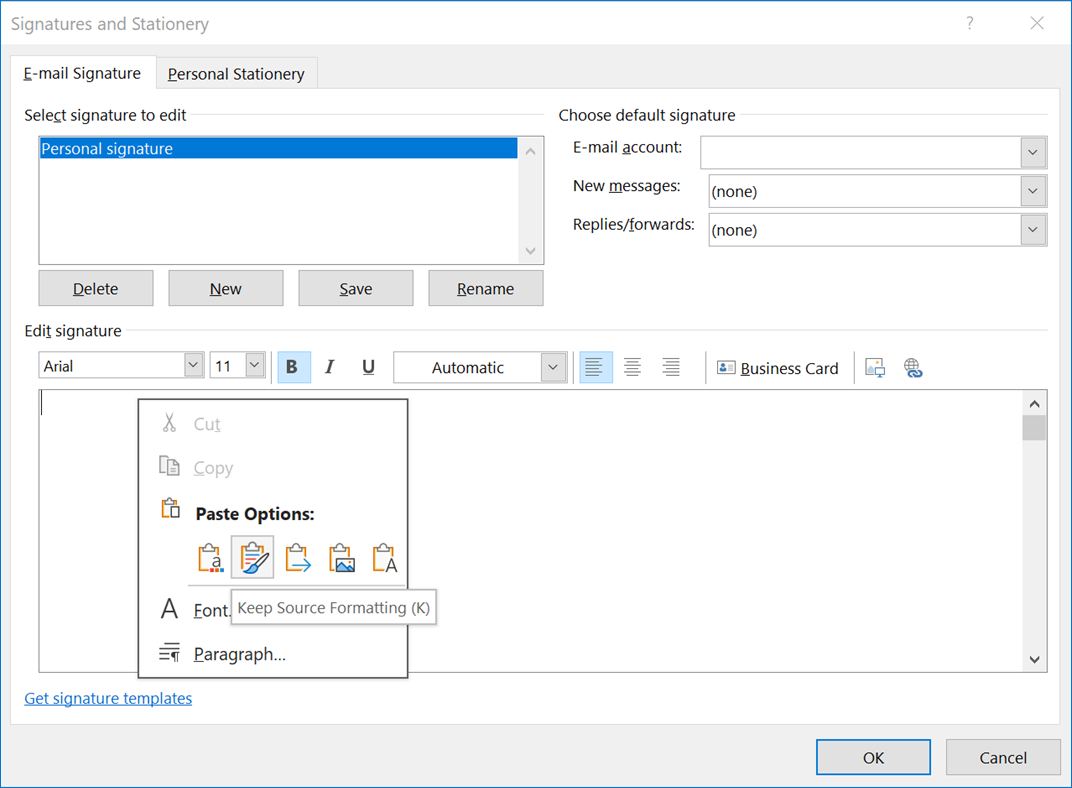Click the edit box scrollbar thumb

tap(1034, 428)
